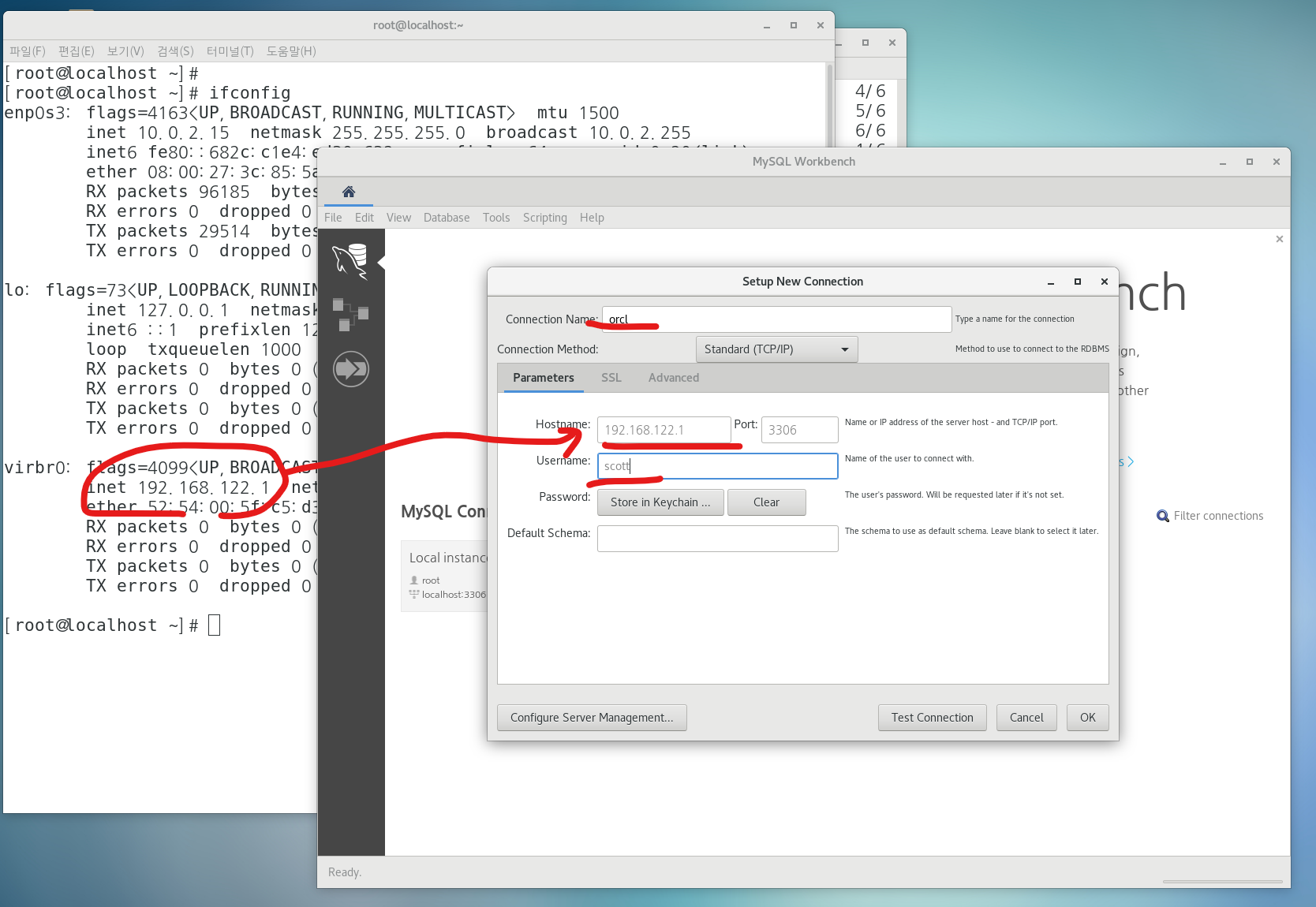Switch to the Parameters tab

tap(544, 378)
